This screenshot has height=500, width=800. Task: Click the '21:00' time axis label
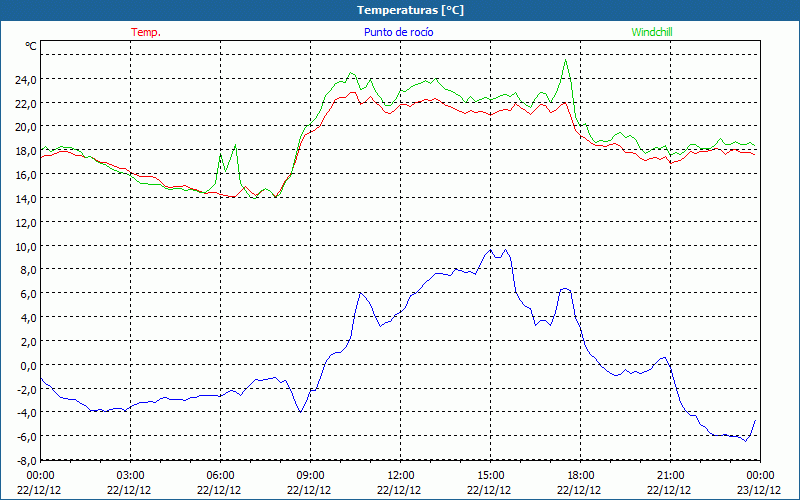pyautogui.click(x=670, y=476)
